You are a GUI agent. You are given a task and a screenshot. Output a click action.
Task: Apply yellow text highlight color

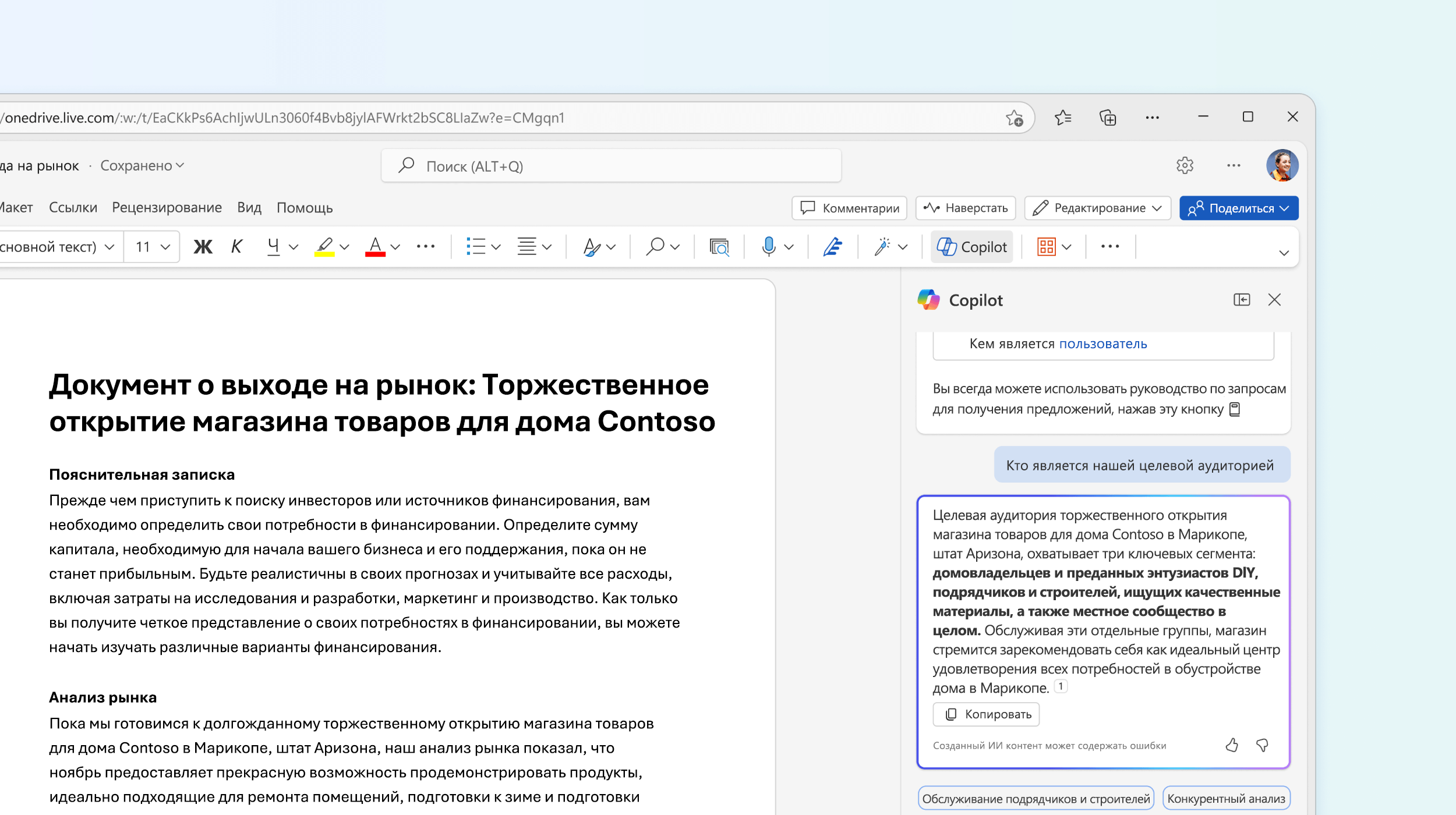coord(324,247)
